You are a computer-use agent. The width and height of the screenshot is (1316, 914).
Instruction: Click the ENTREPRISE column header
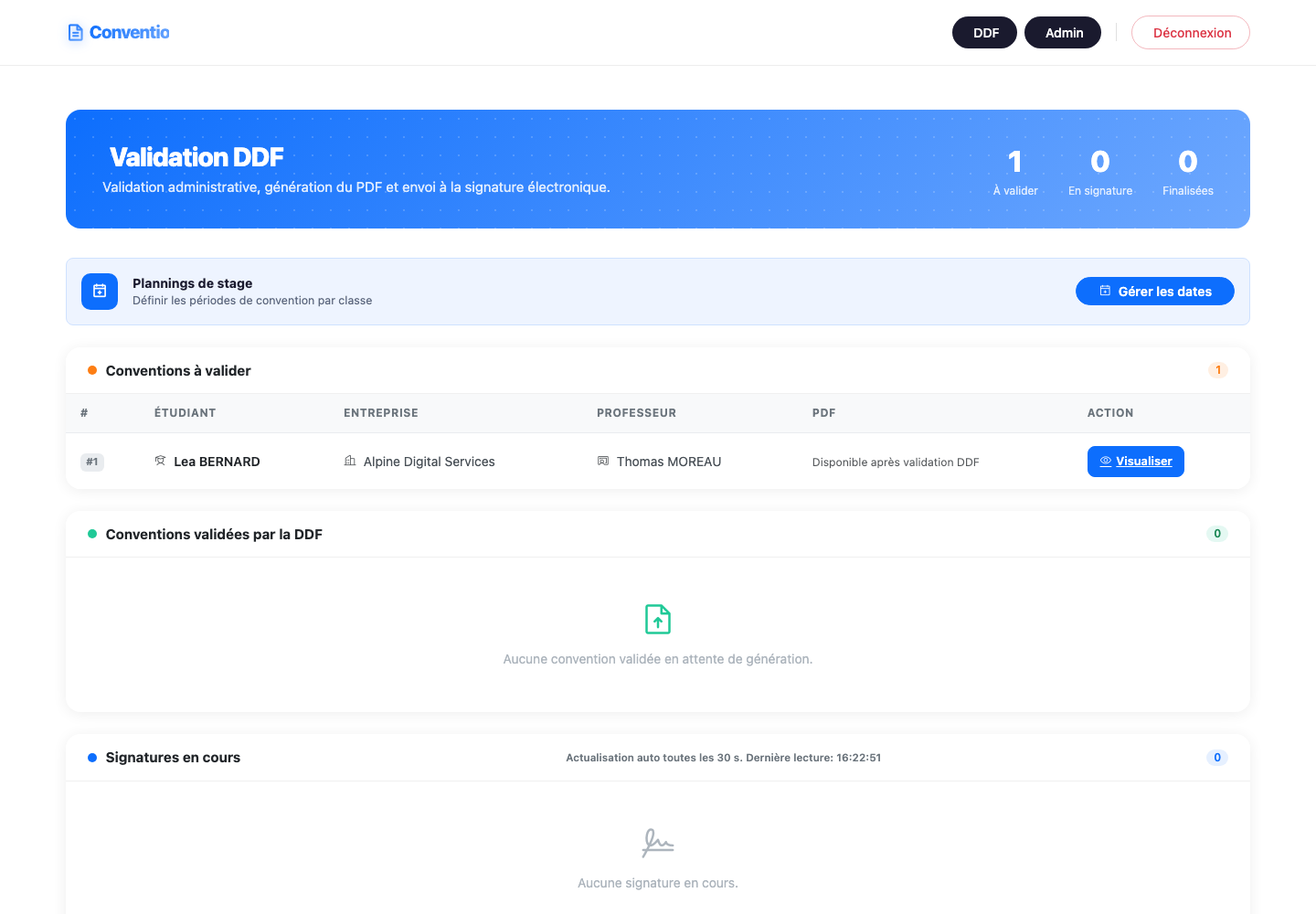pyautogui.click(x=381, y=413)
